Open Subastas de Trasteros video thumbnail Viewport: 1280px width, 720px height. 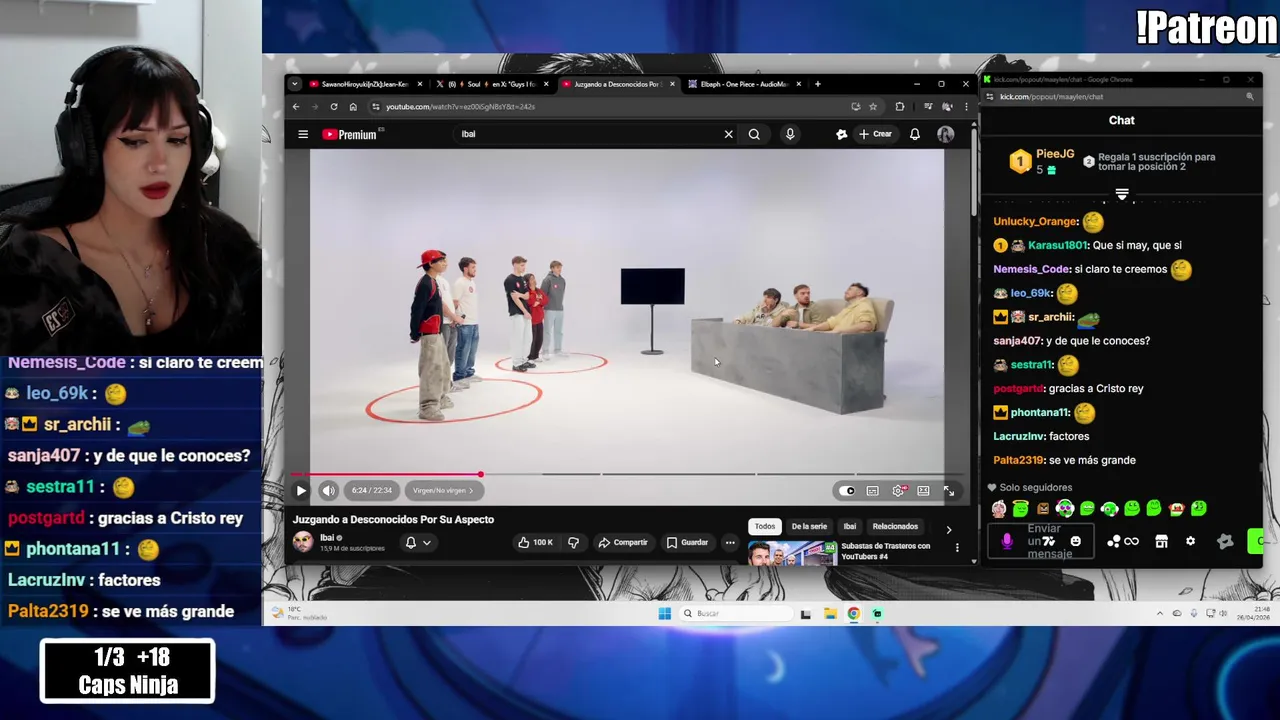792,553
